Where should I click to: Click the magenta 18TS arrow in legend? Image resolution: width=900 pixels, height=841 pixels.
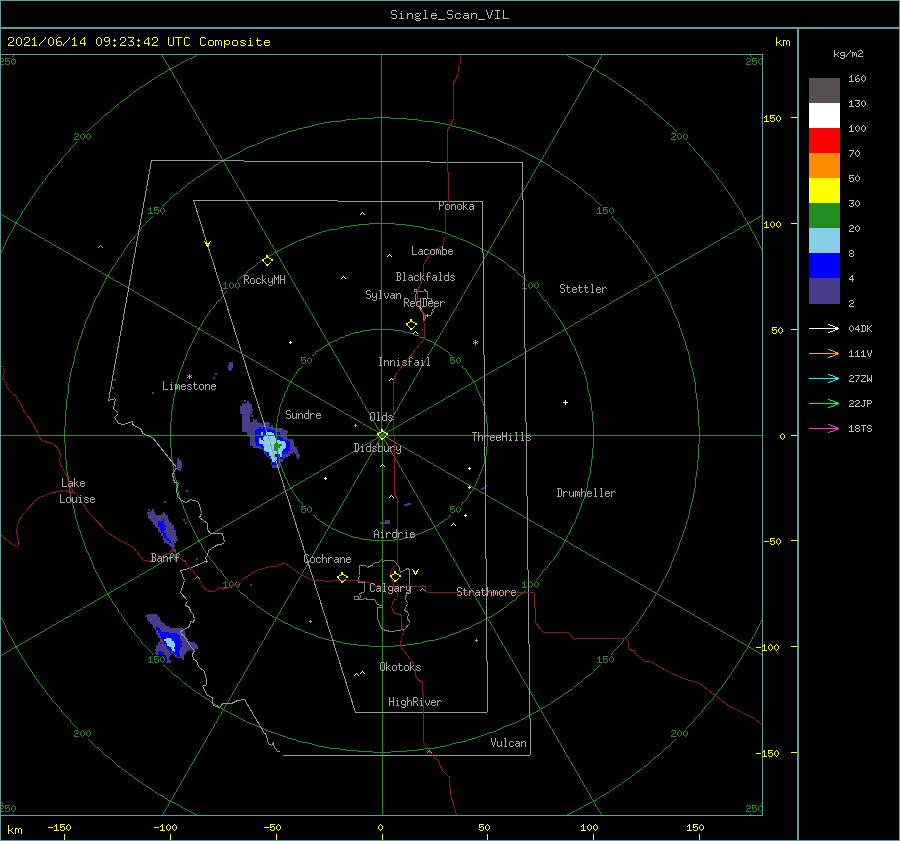824,428
